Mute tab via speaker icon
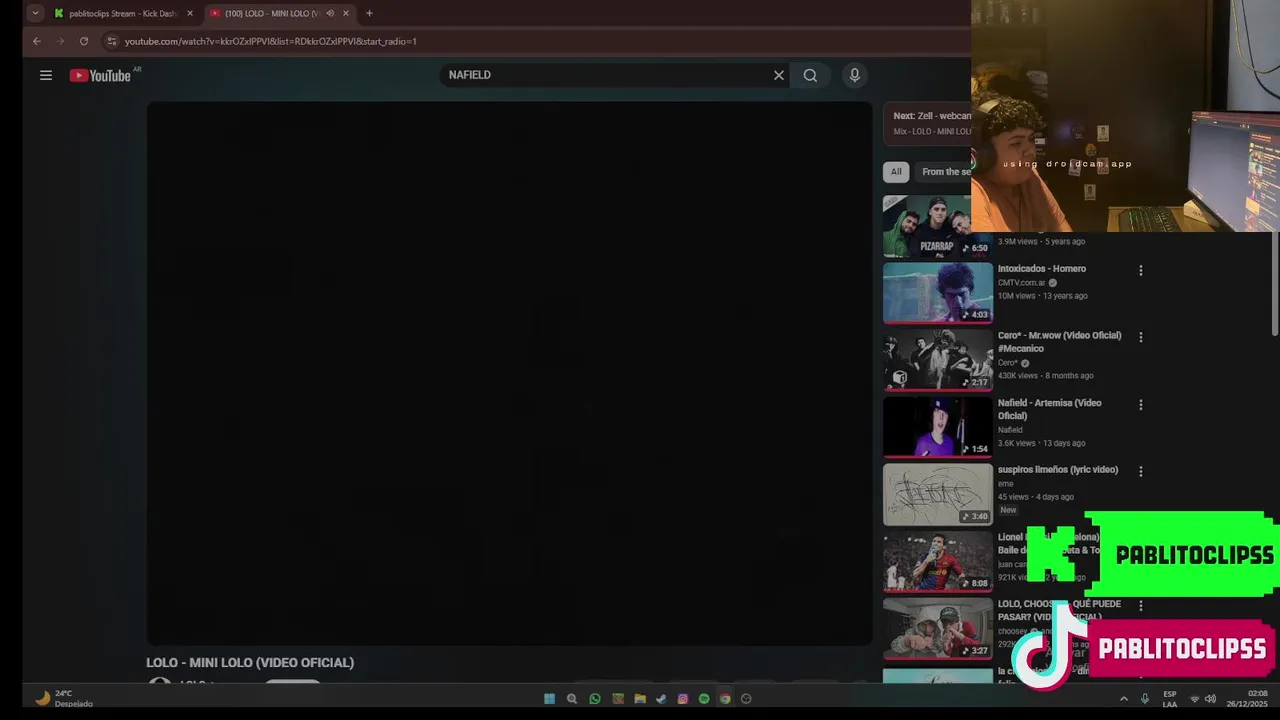 [330, 13]
